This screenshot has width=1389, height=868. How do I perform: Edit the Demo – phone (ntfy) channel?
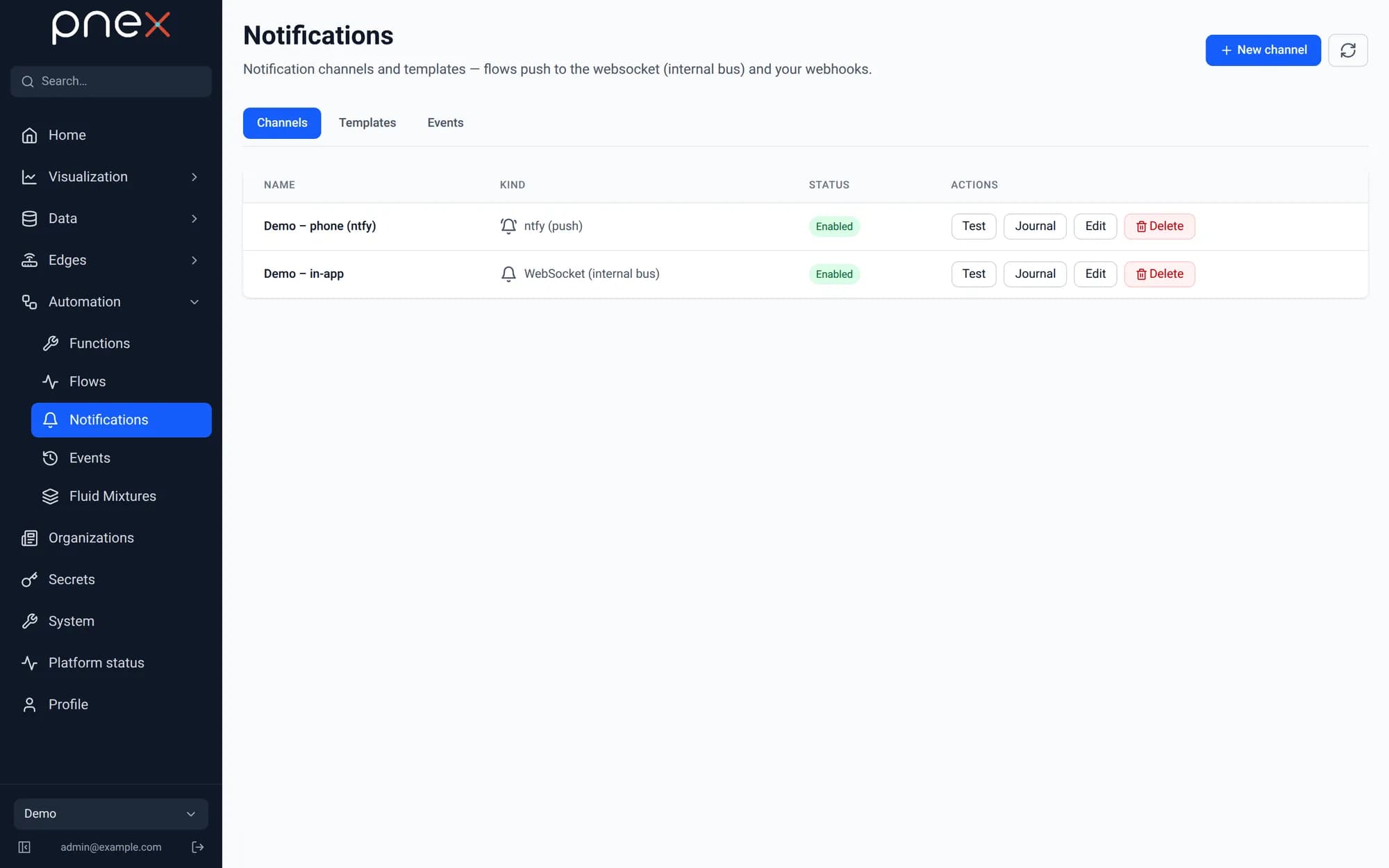1095,226
